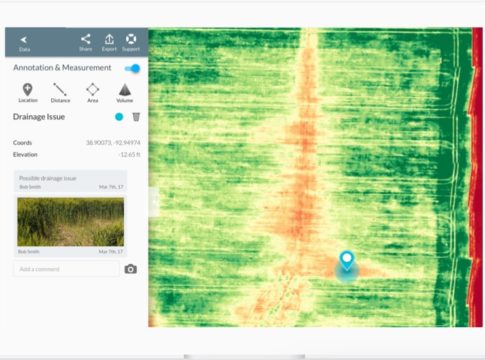485x360 pixels.
Task: Attach photo with camera icon
Action: [131, 269]
